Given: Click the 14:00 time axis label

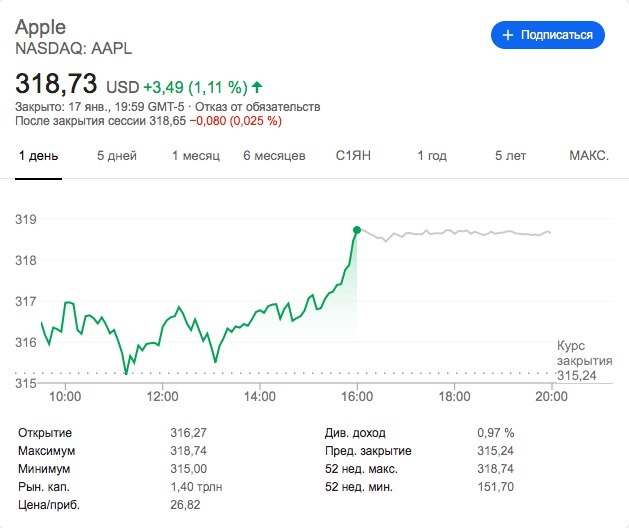Looking at the screenshot, I should (x=260, y=396).
